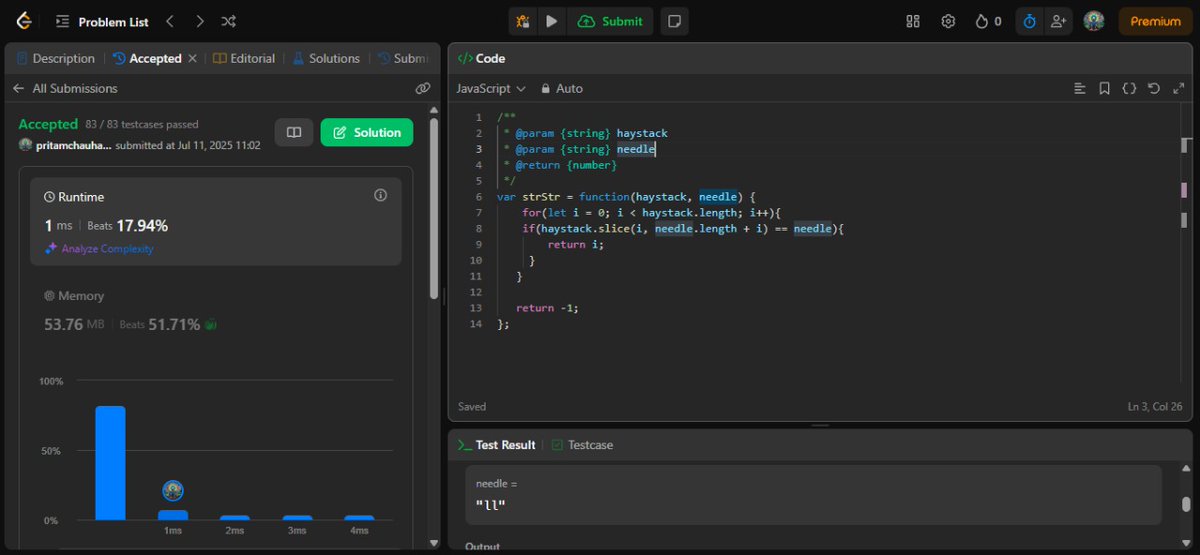
Task: Switch to the Editorial tab
Action: click(244, 58)
